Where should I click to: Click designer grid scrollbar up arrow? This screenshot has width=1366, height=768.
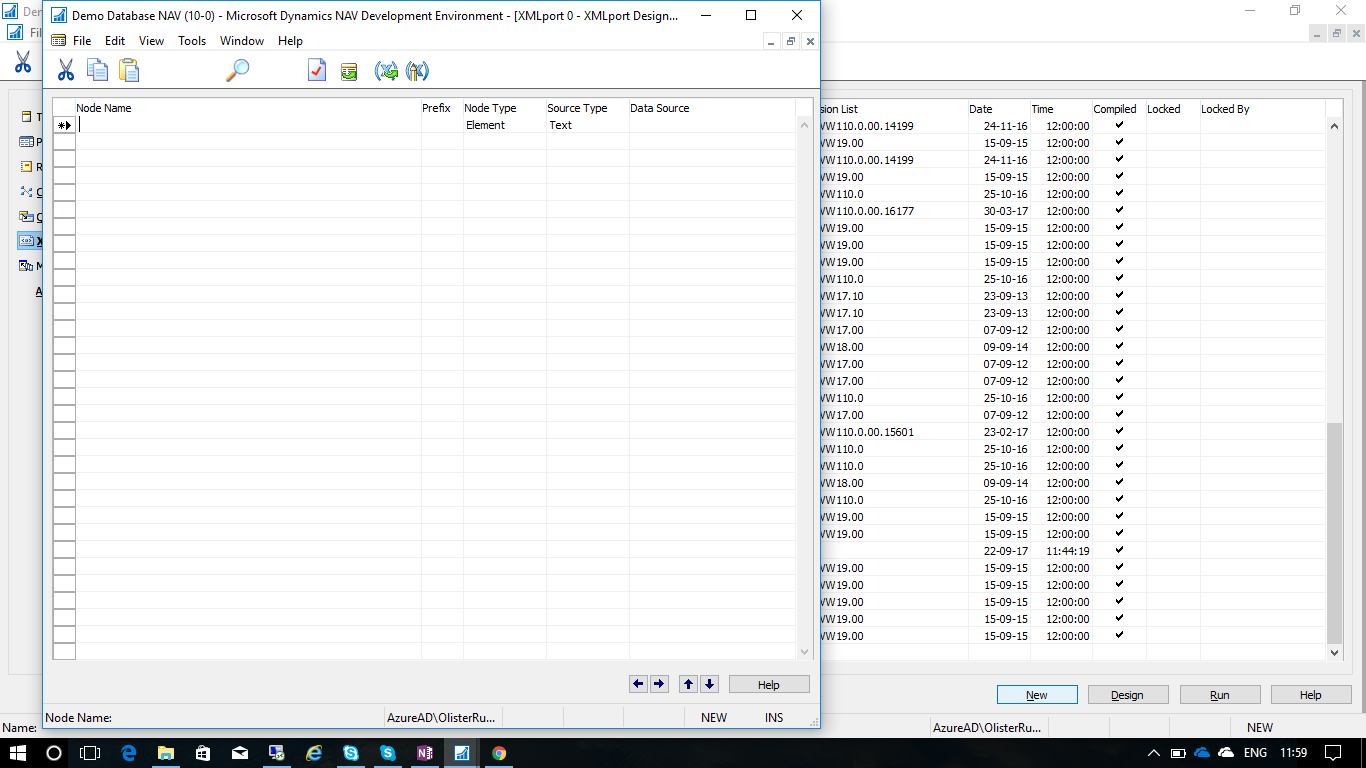click(805, 125)
